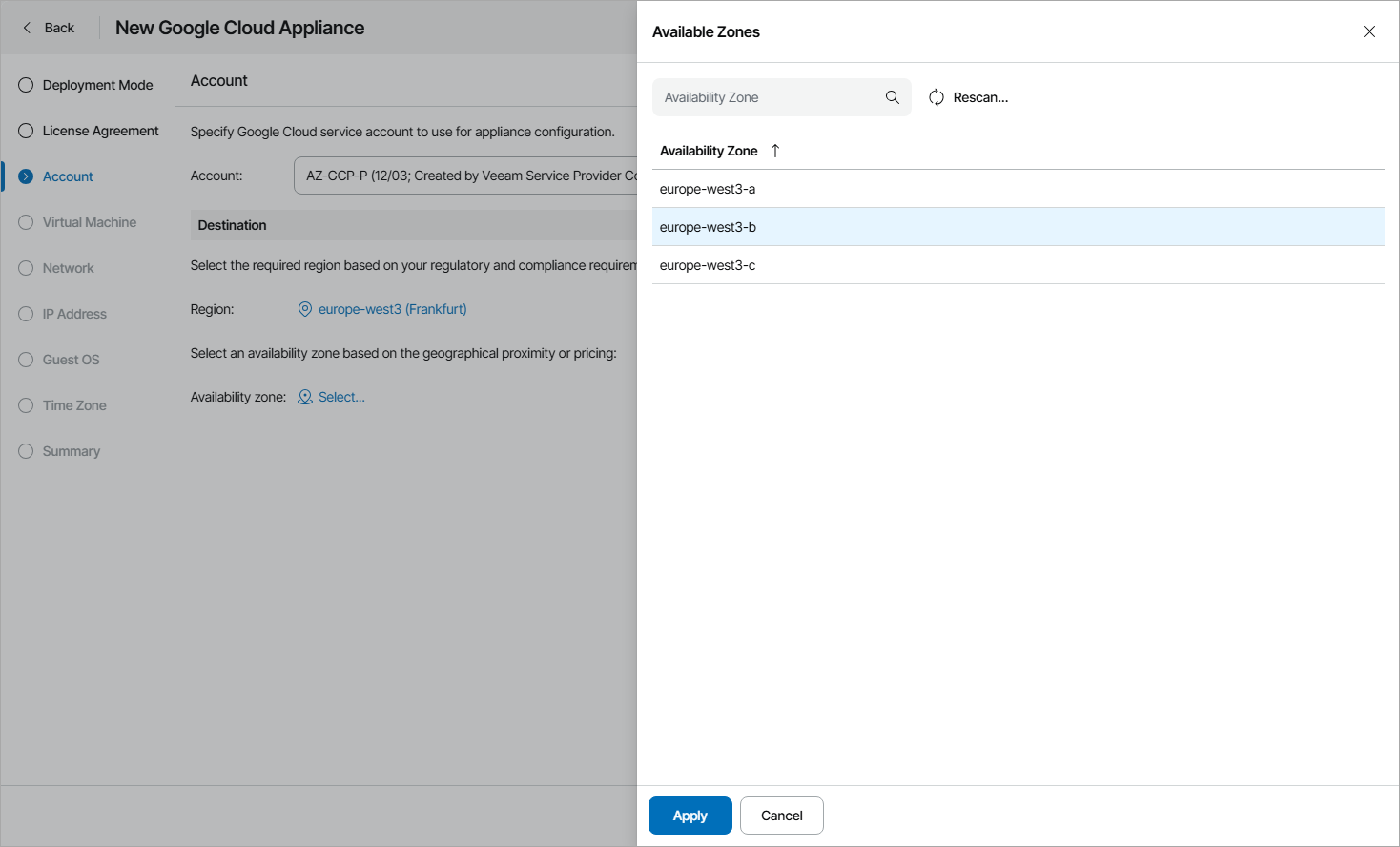
Task: Focus the Availability Zone search field
Action: click(769, 97)
